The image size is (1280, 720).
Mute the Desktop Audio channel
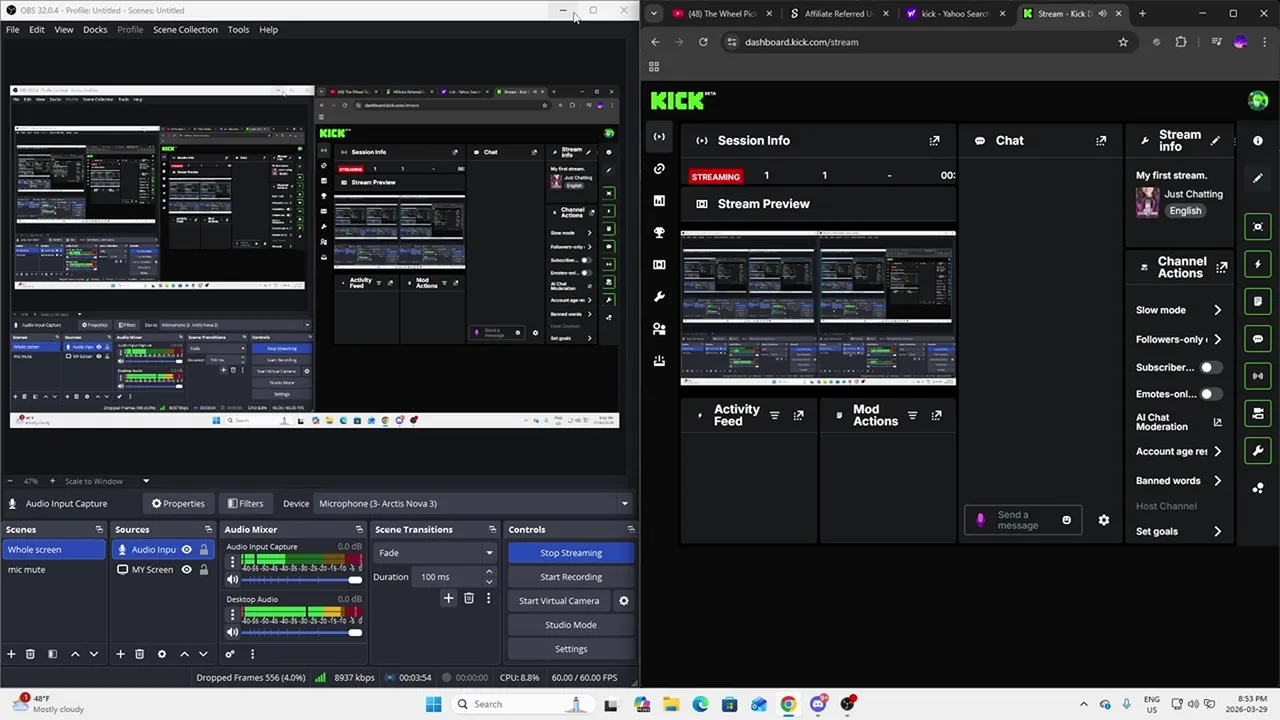[233, 632]
